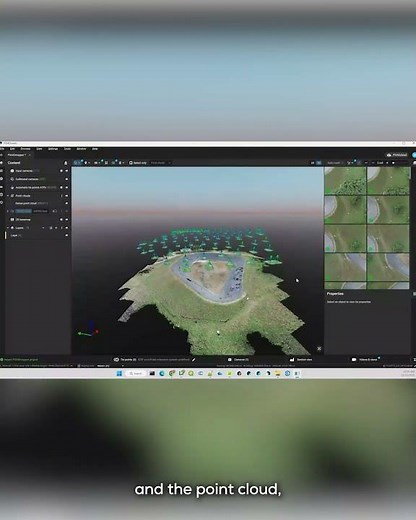This screenshot has height=520, width=416.
Task: Open the first image thumbnail with trees
Action: 345,180
